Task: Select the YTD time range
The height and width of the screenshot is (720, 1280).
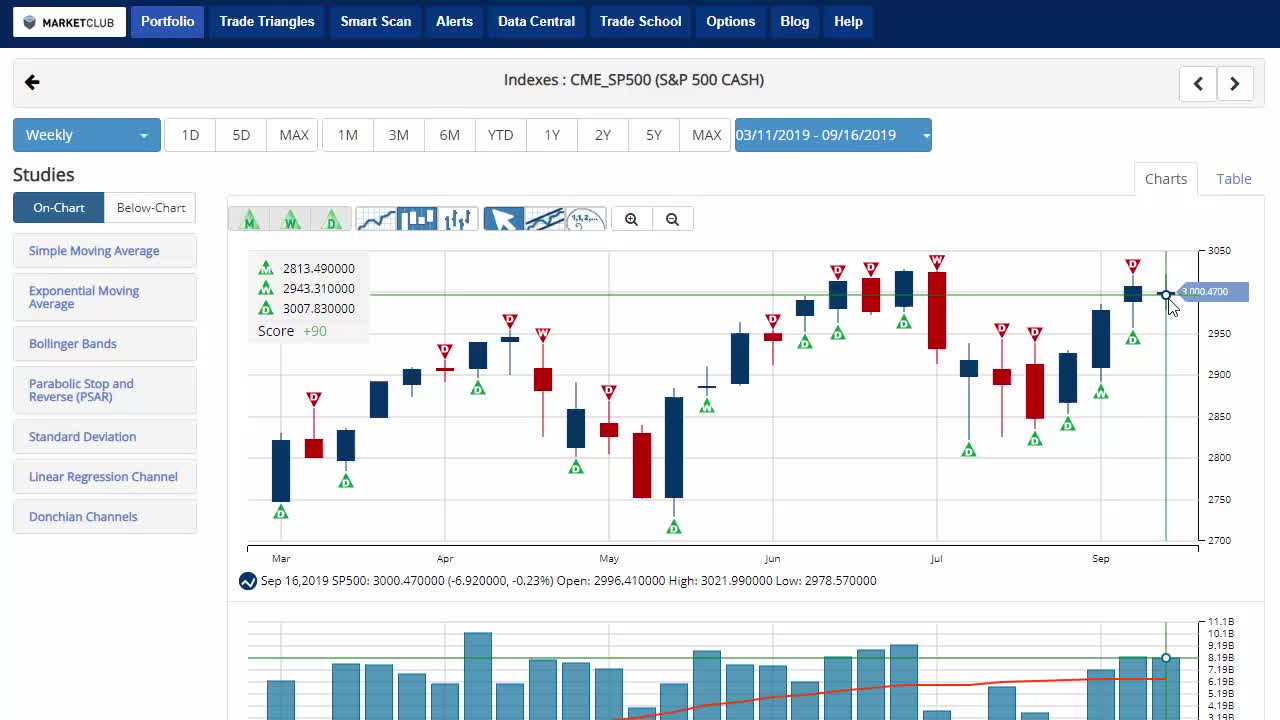Action: click(x=501, y=135)
